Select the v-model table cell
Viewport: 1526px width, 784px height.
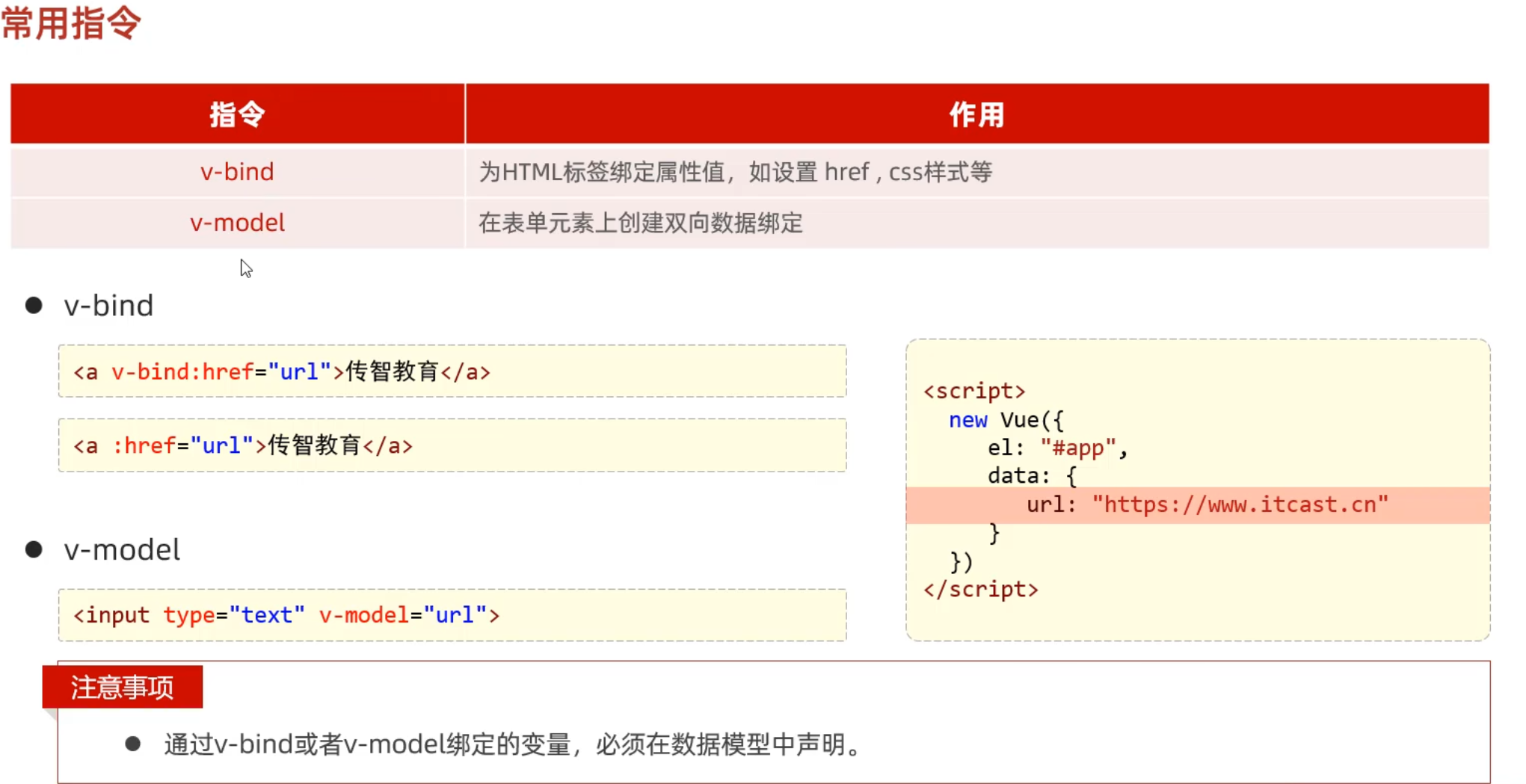[237, 223]
